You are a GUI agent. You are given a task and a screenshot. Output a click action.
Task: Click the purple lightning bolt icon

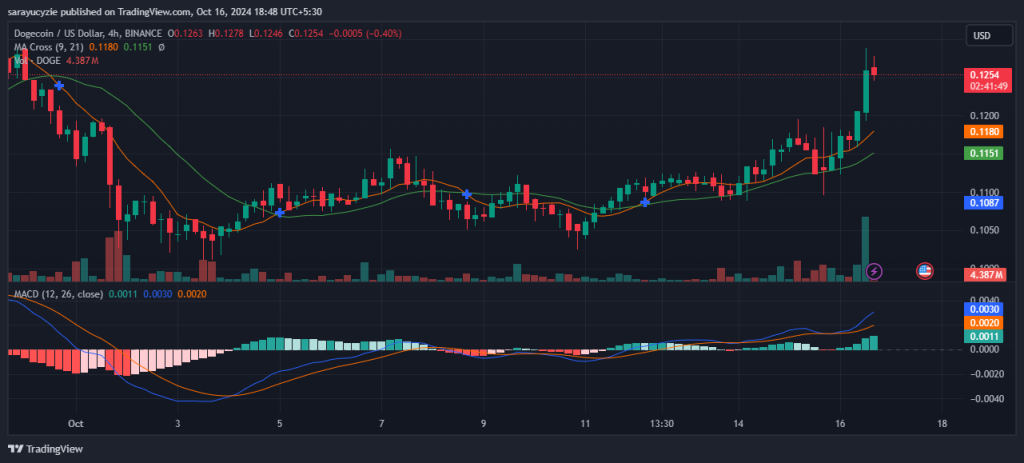tap(875, 270)
